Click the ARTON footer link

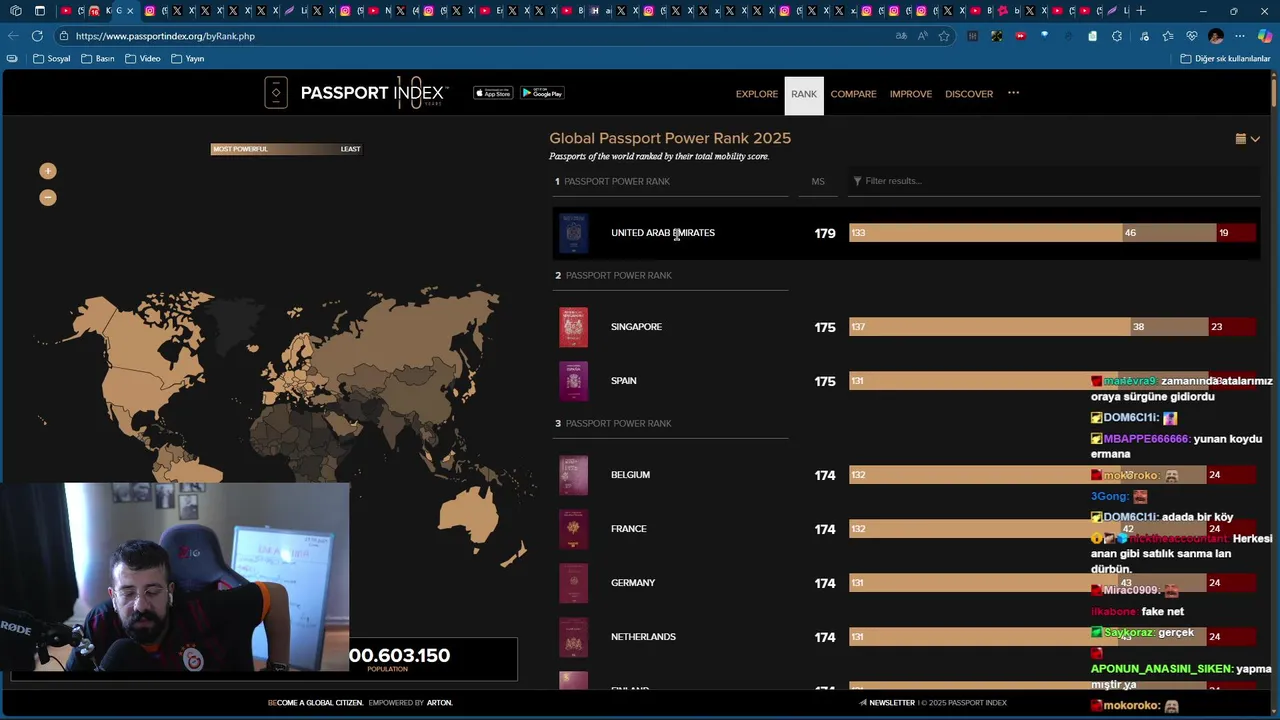pos(439,703)
